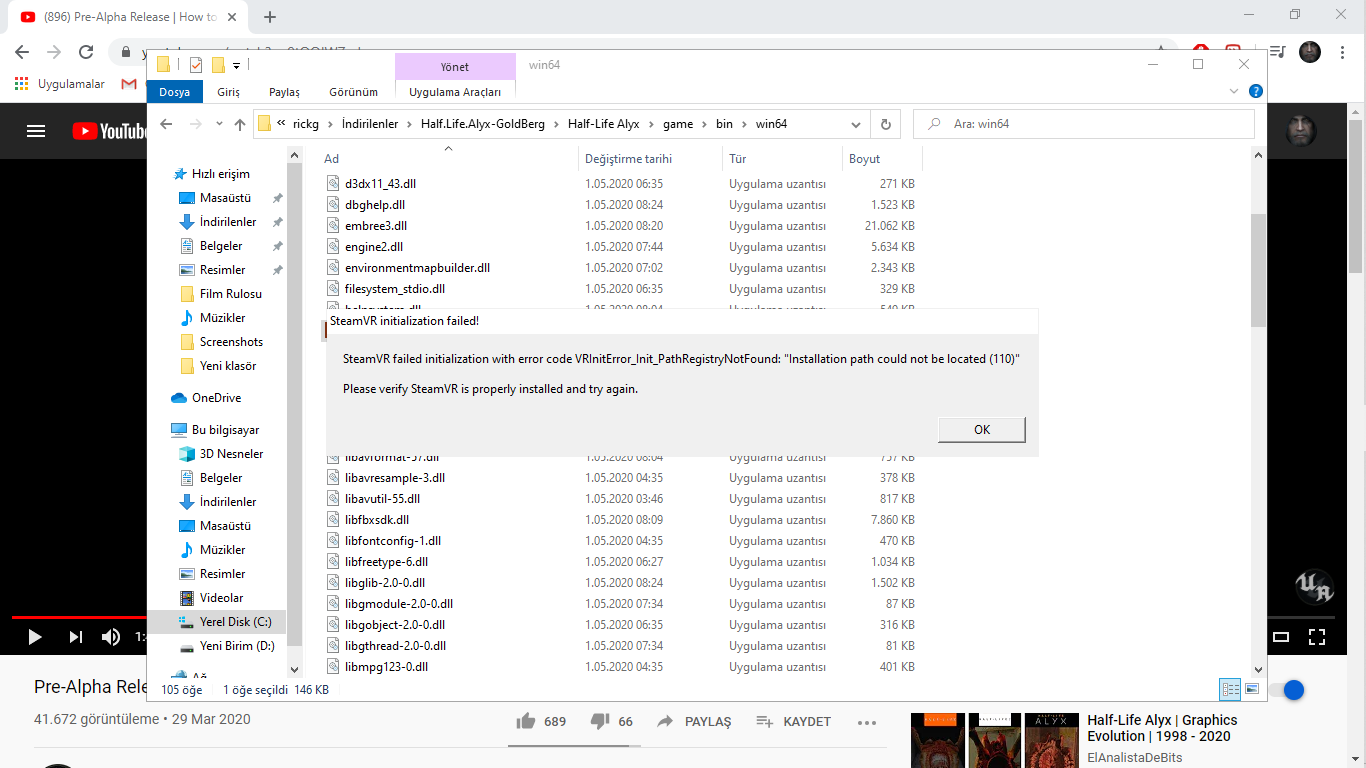Click the Yönet contextual tab header
The image size is (1366, 768).
tap(455, 66)
